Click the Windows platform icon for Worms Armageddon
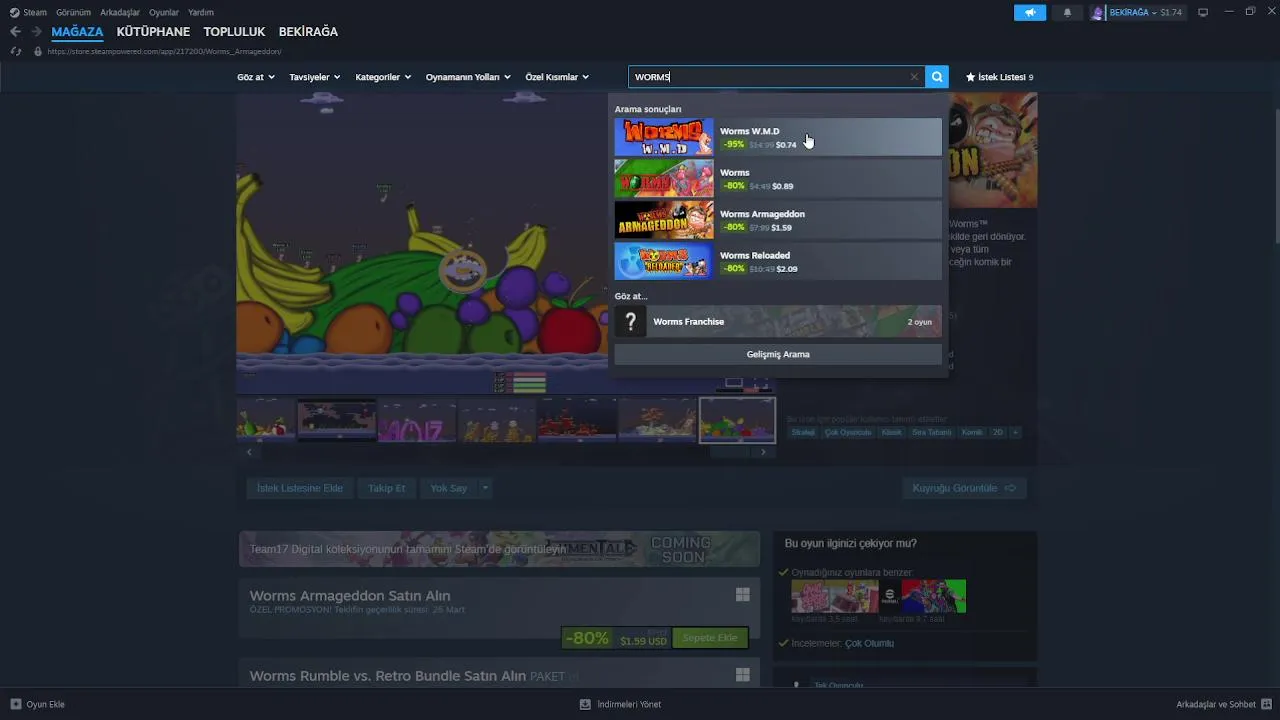The width and height of the screenshot is (1280, 720). click(x=742, y=595)
